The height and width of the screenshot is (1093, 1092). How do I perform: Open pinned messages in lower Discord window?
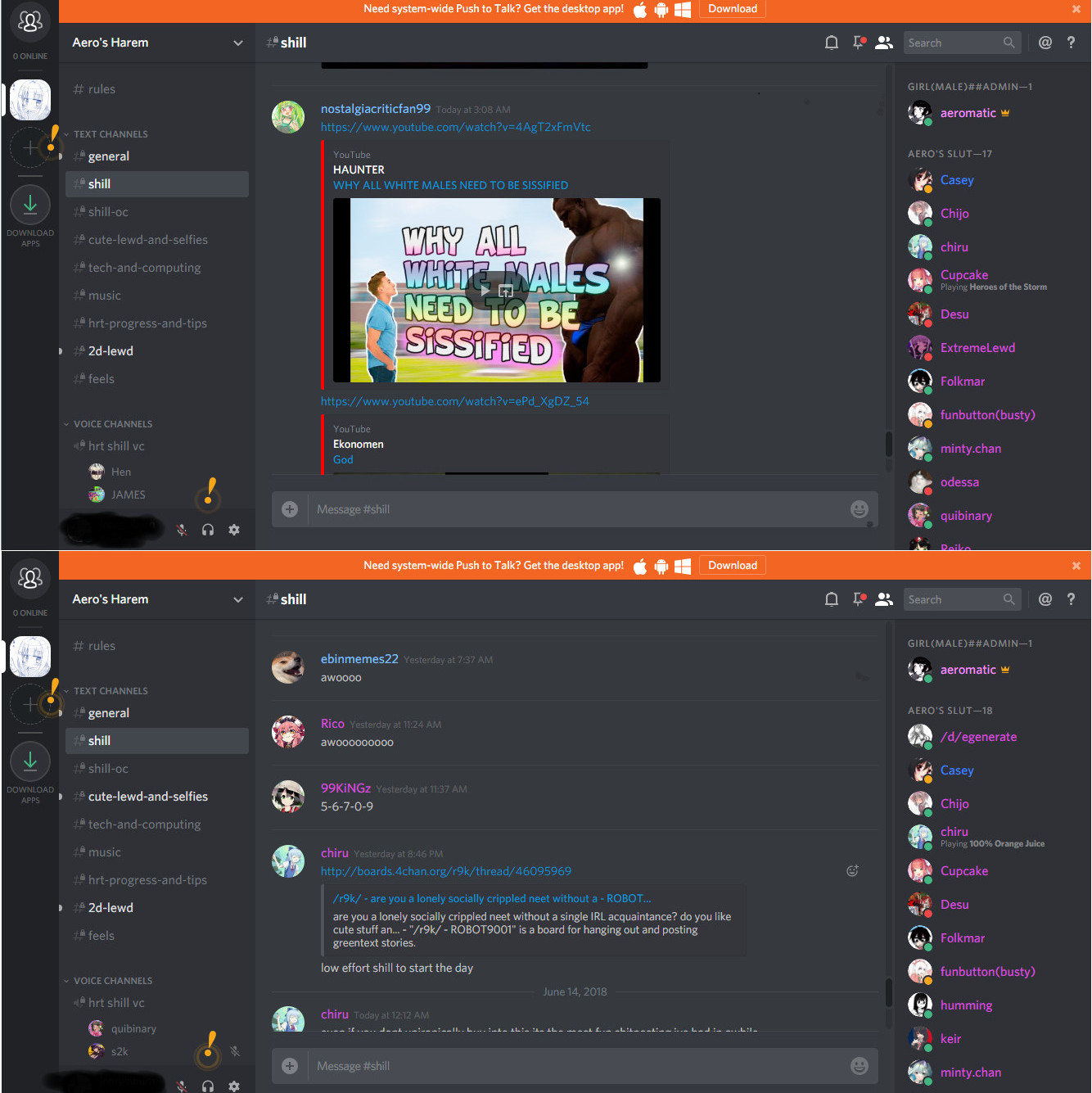click(859, 599)
